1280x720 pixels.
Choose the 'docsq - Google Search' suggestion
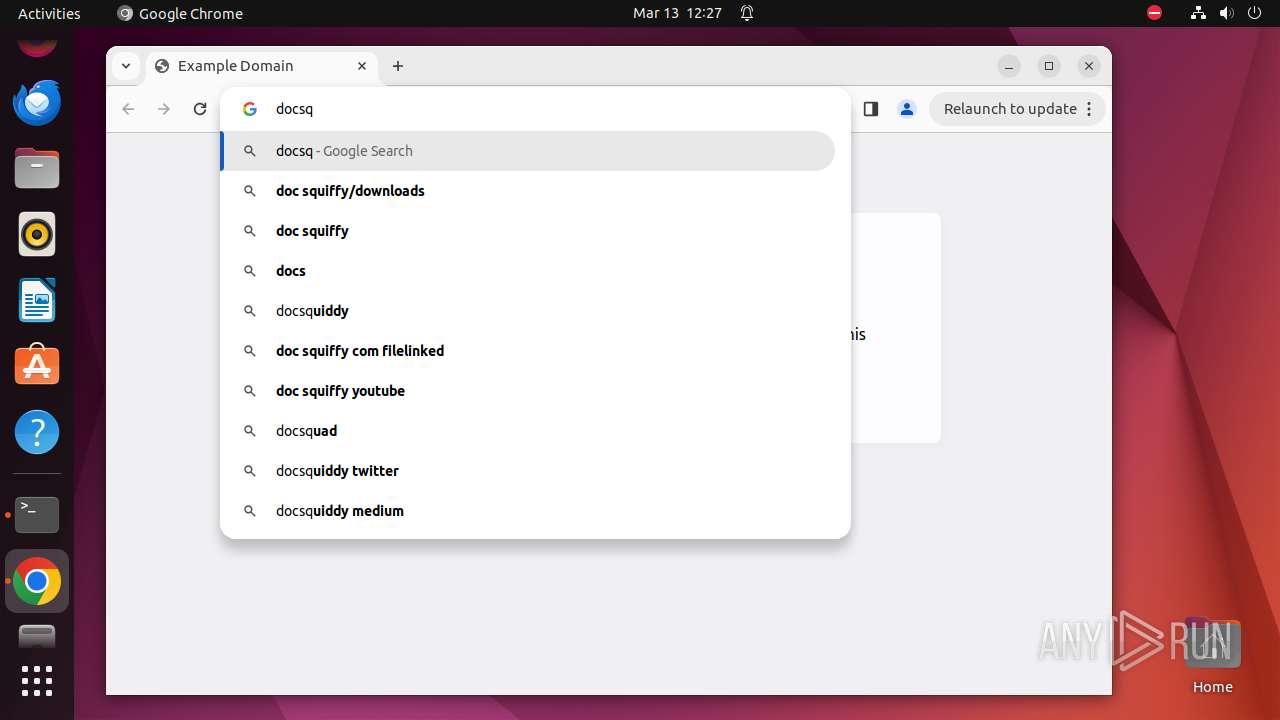click(x=528, y=151)
